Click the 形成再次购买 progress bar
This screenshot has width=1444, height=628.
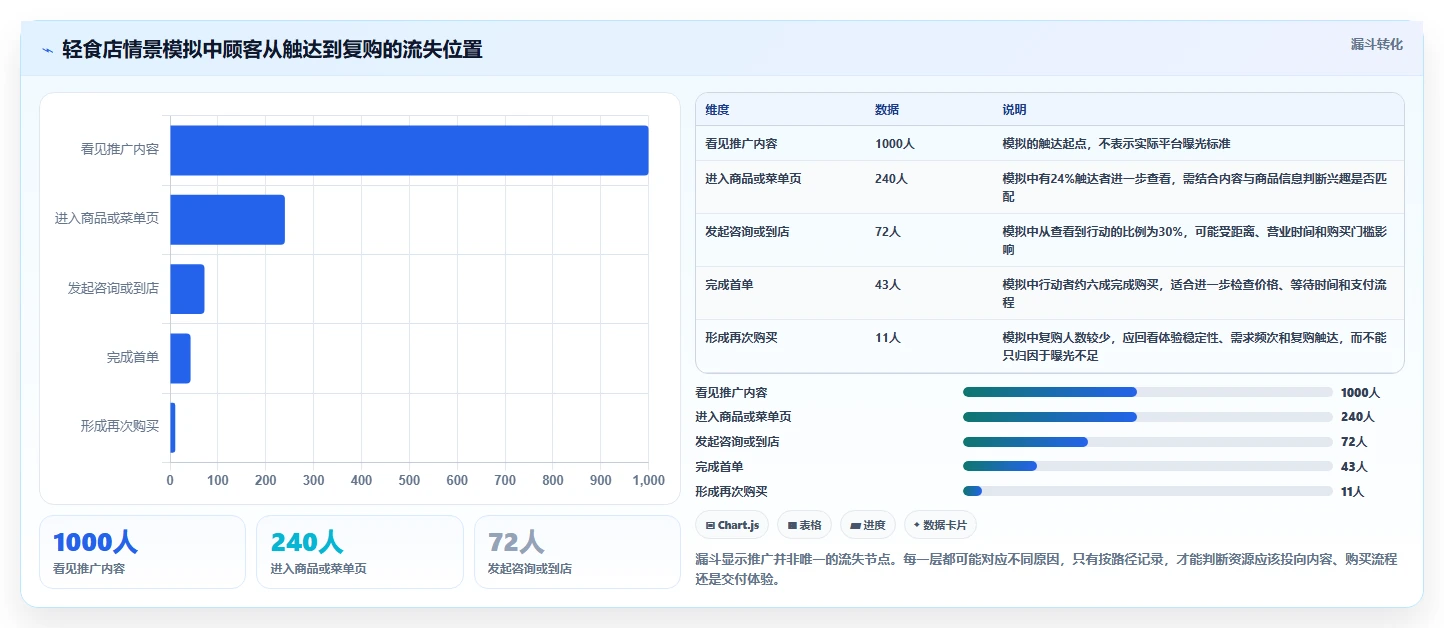(1148, 491)
